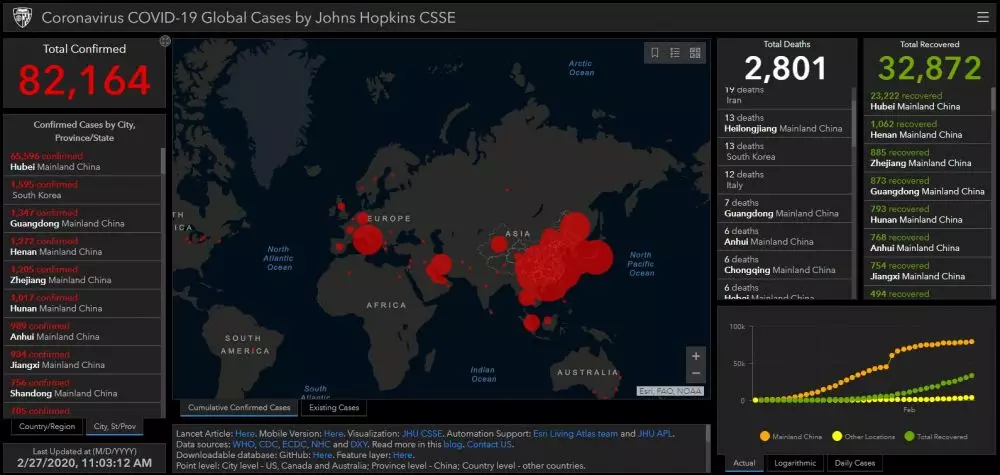Expand the Total Confirmed panel corner icon
The height and width of the screenshot is (475, 1000).
(165, 41)
